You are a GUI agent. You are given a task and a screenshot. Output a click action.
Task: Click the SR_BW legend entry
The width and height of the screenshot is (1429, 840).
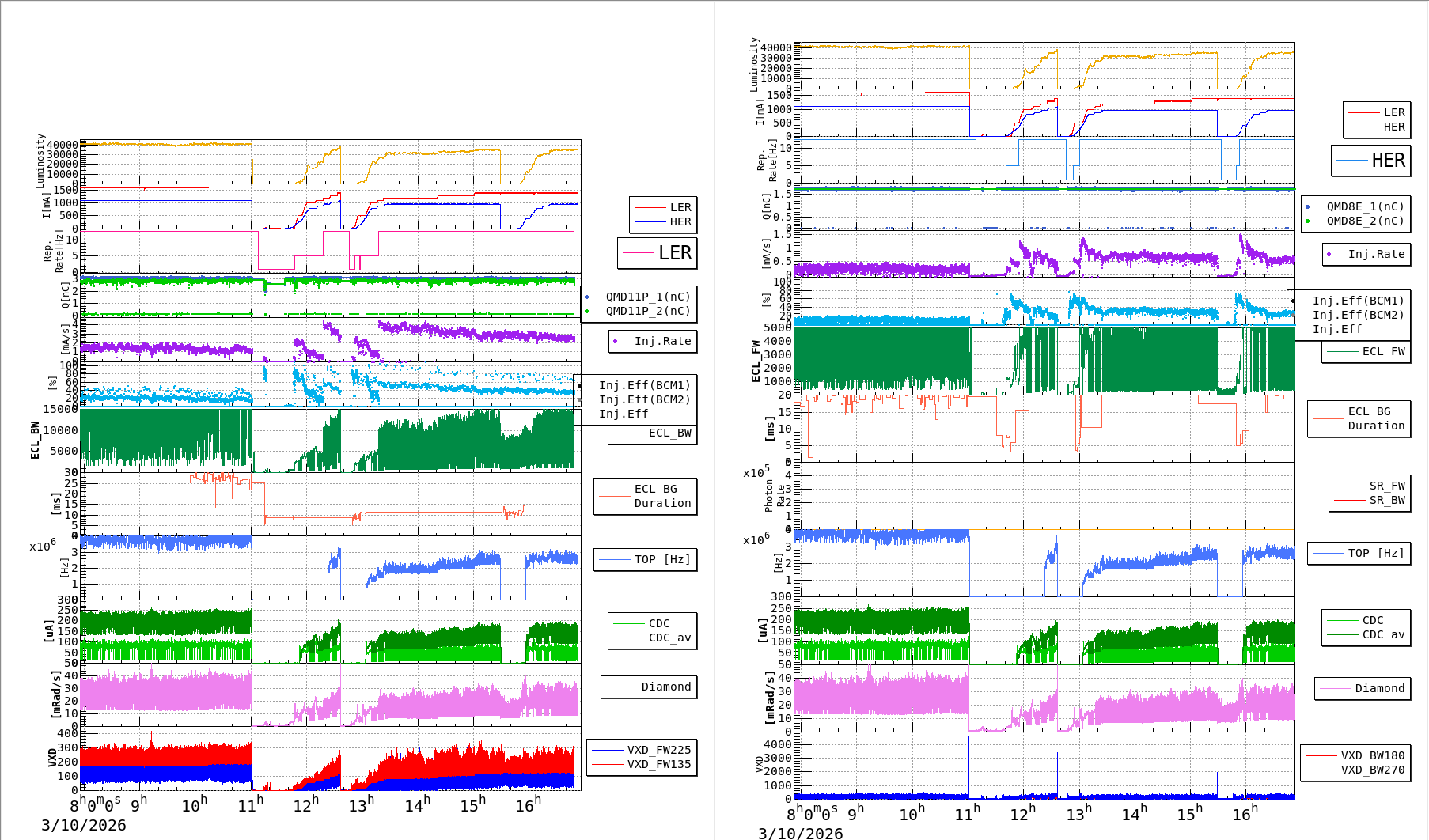pyautogui.click(x=1386, y=500)
